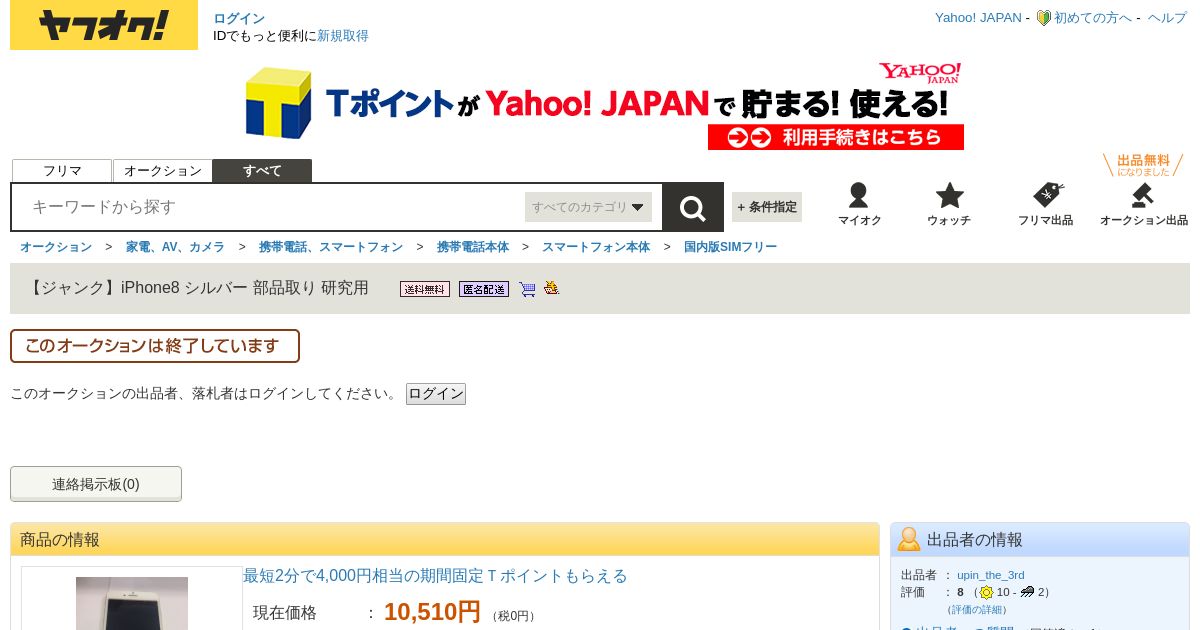Screen dimensions: 1200x630
Task: Click the Tポイント banner advertisement
Action: [604, 106]
